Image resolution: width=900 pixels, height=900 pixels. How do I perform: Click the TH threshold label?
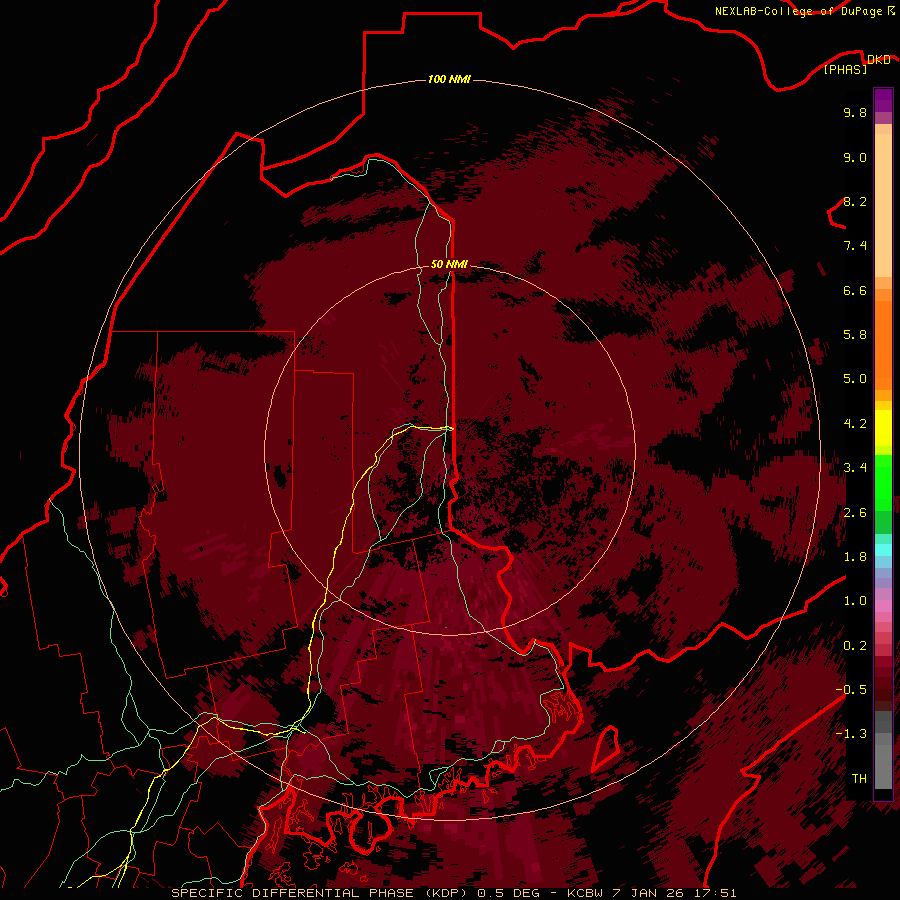tap(859, 779)
